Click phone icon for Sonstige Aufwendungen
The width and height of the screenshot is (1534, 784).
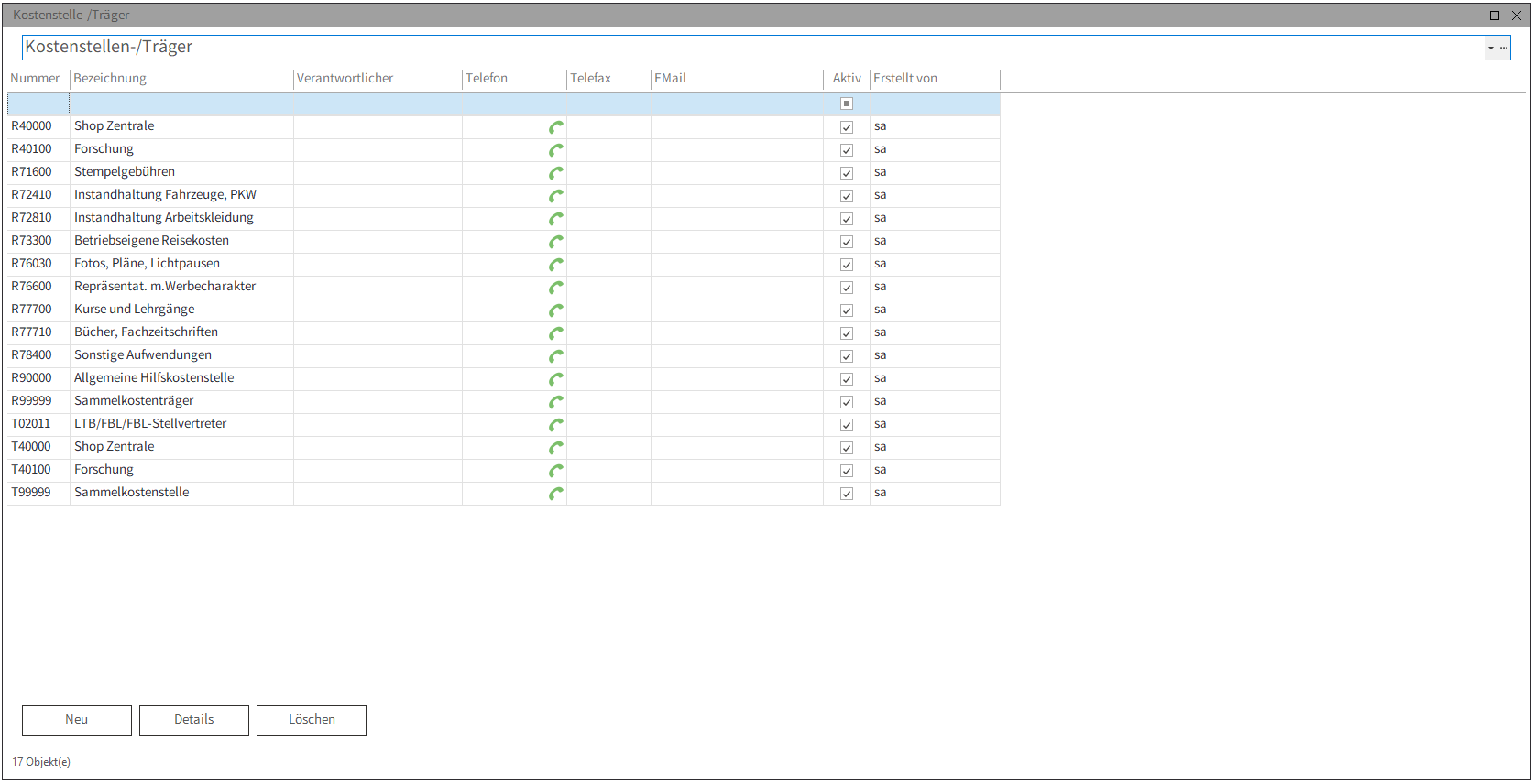[x=556, y=356]
